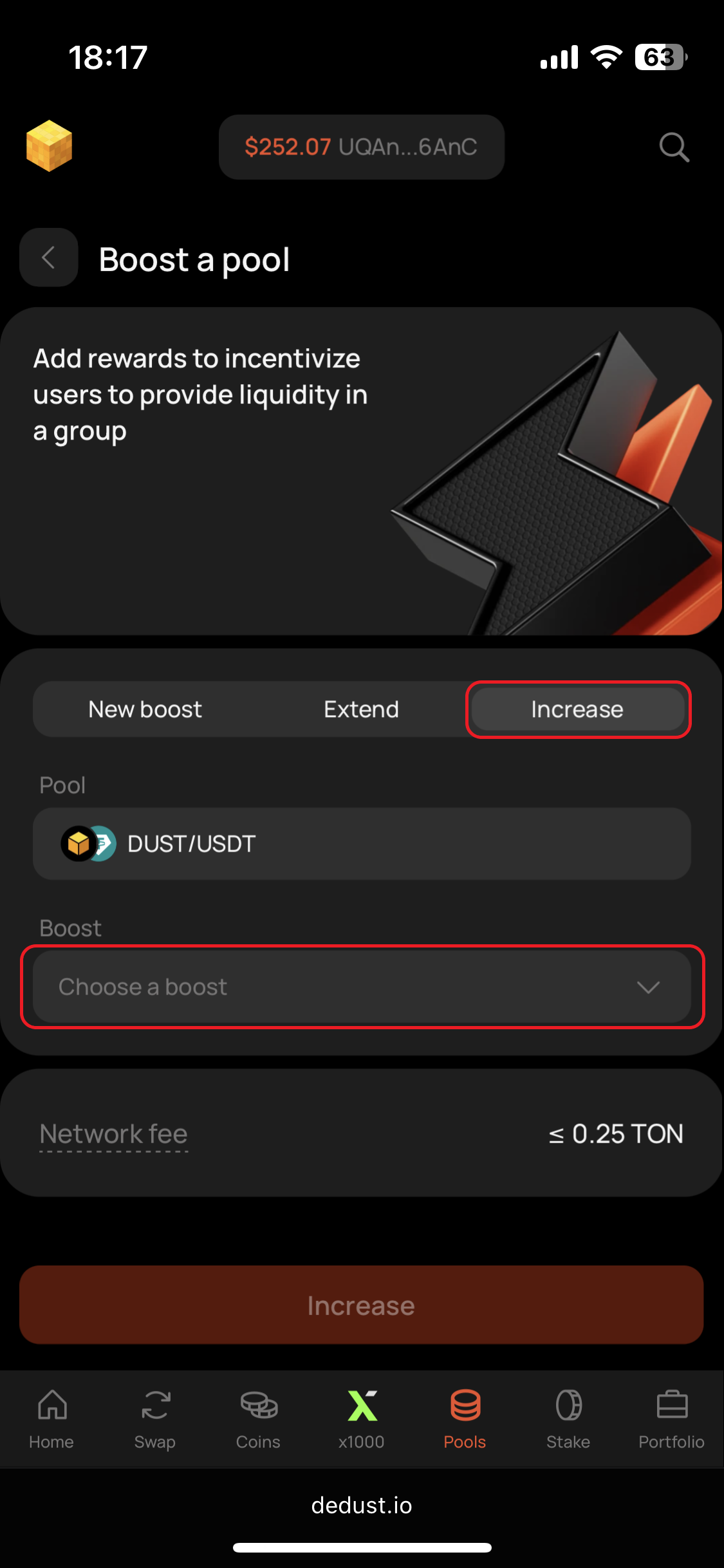Open search with the magnifier icon
The height and width of the screenshot is (1568, 724).
pos(674,147)
